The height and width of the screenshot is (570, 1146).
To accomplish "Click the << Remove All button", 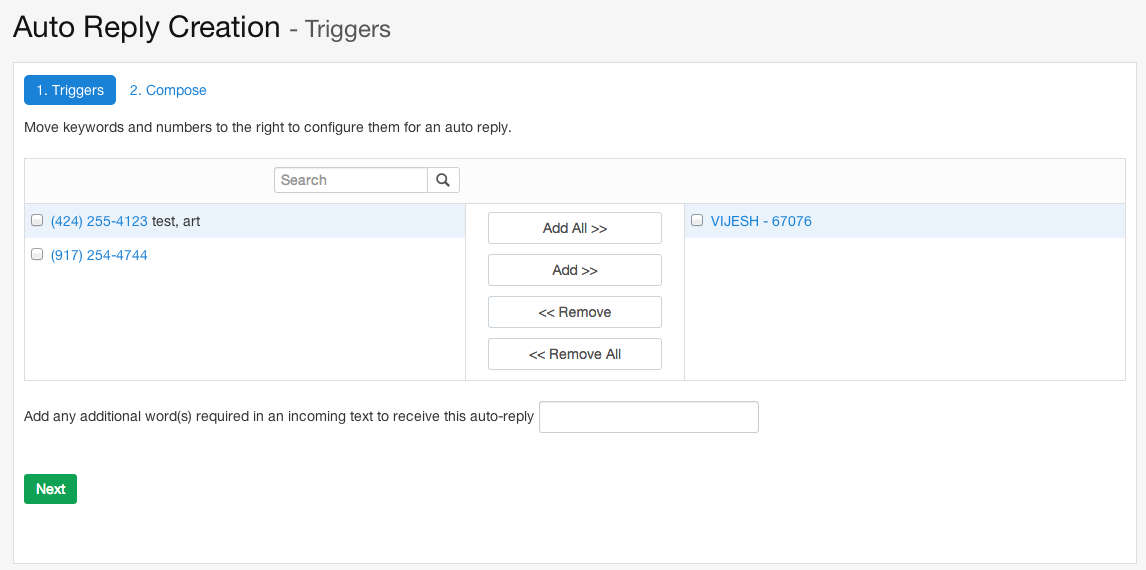I will [x=574, y=354].
